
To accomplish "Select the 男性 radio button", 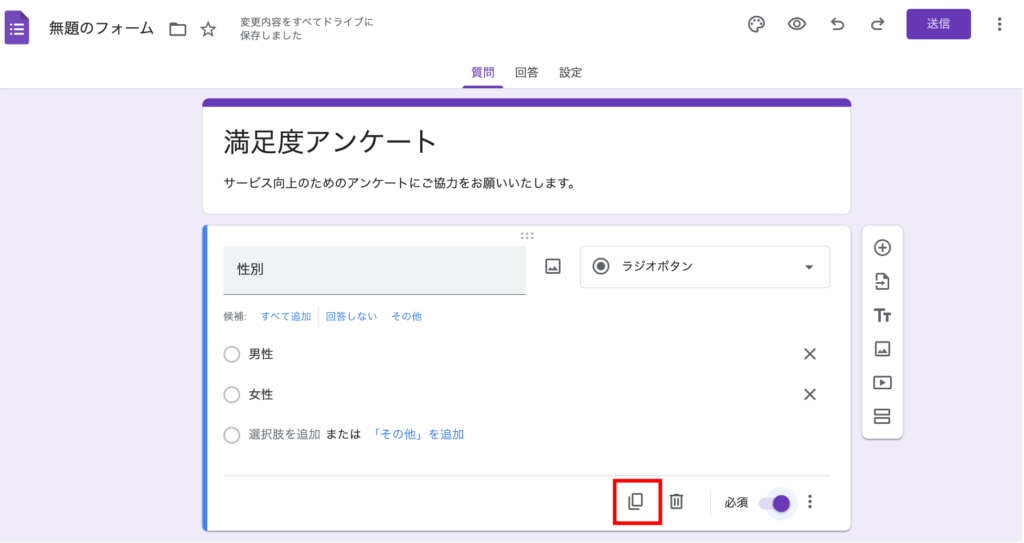I will pyautogui.click(x=232, y=354).
